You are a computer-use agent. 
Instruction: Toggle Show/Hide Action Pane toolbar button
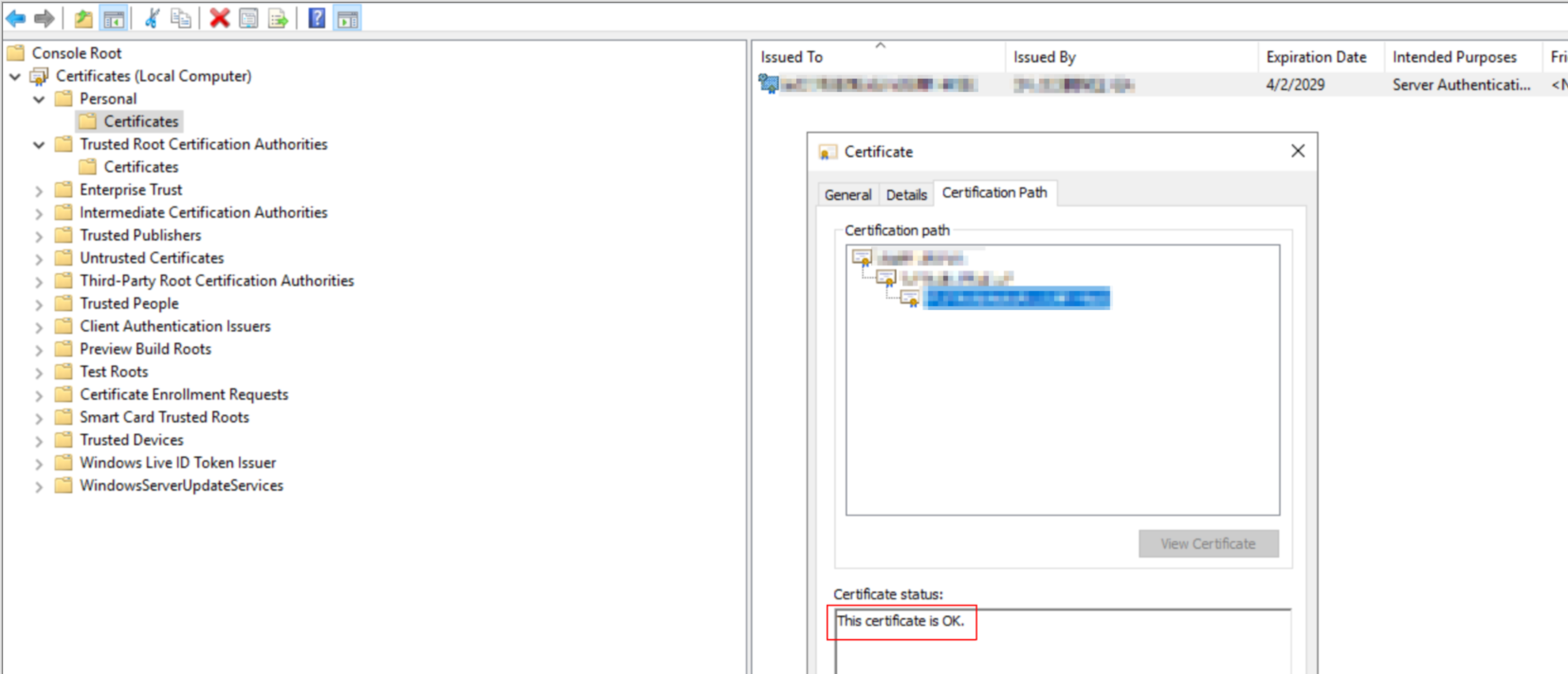click(x=347, y=18)
